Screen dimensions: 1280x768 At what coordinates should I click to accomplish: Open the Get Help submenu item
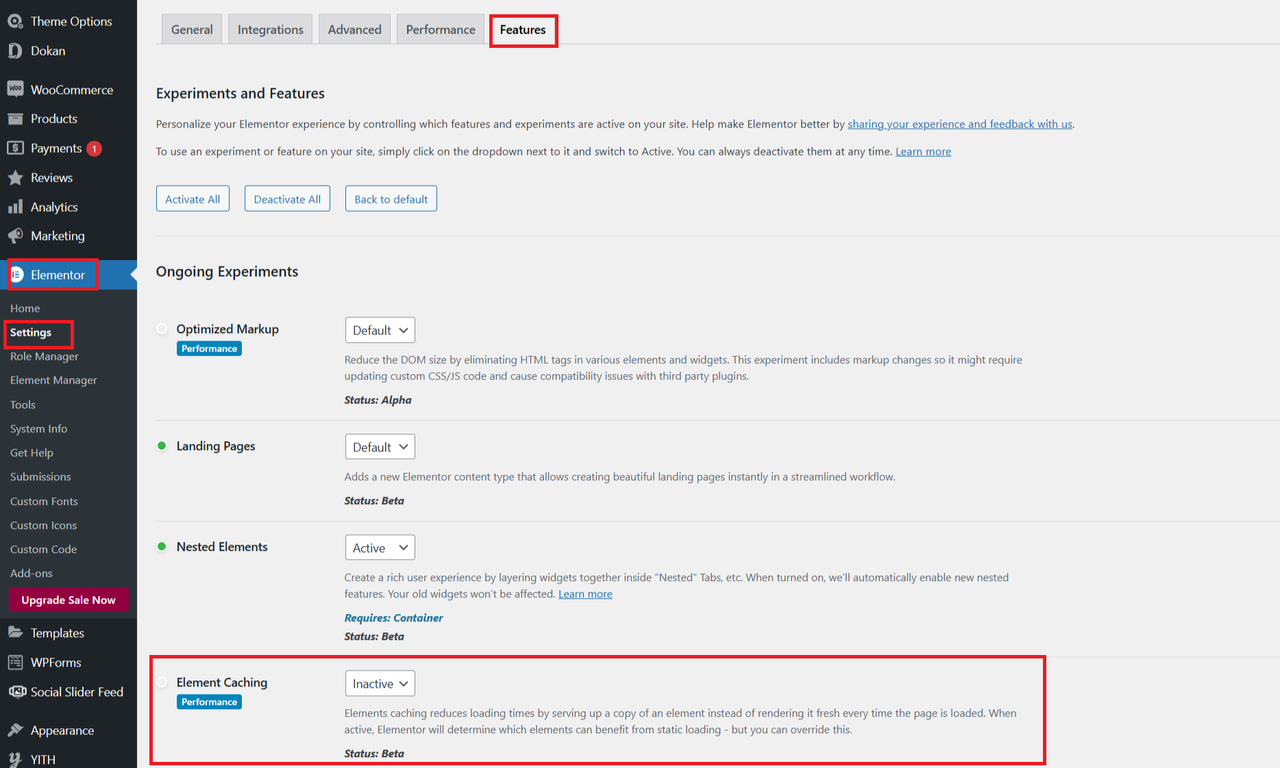coord(32,453)
